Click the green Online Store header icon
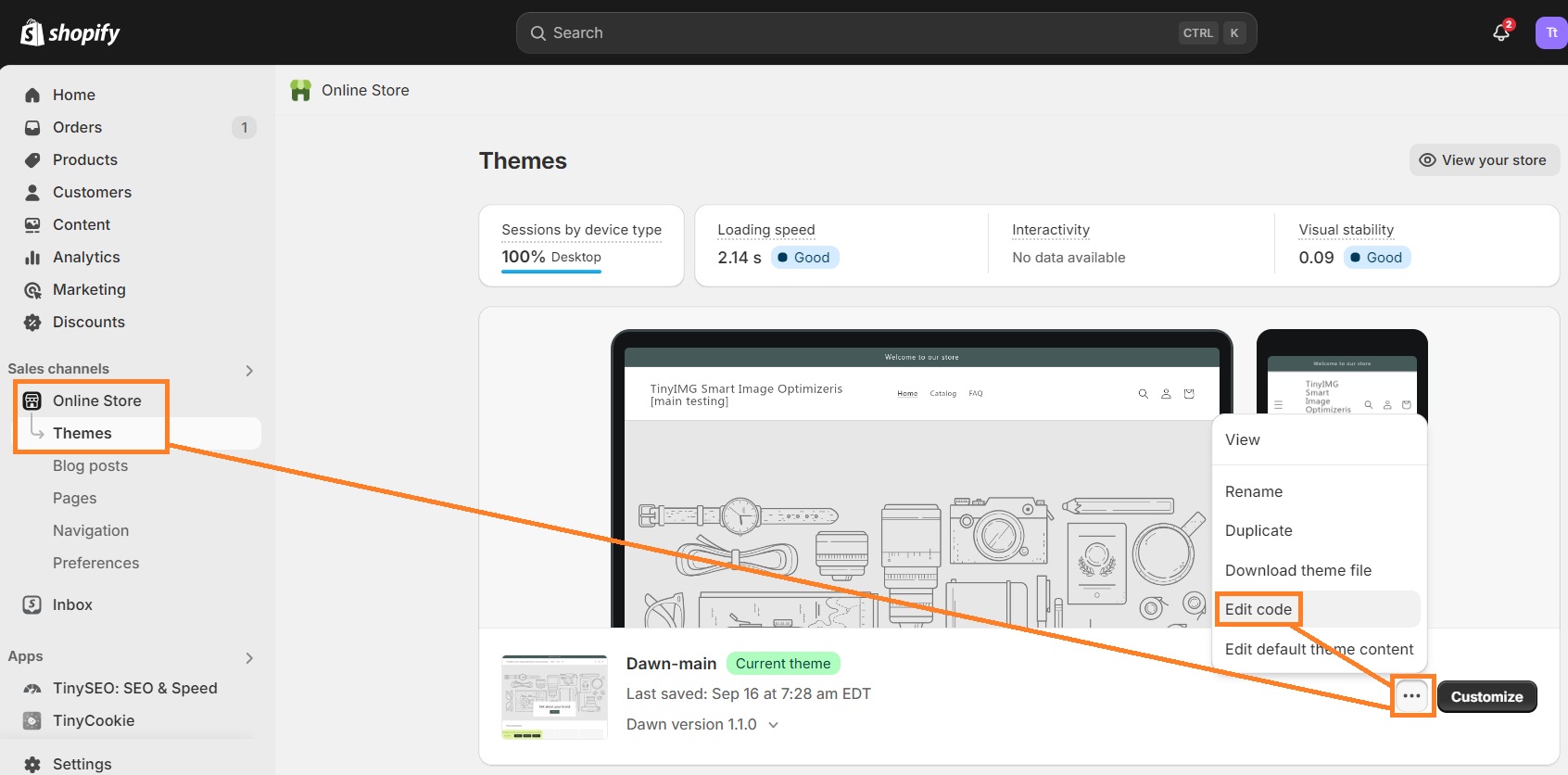Viewport: 1568px width, 775px height. click(x=300, y=90)
